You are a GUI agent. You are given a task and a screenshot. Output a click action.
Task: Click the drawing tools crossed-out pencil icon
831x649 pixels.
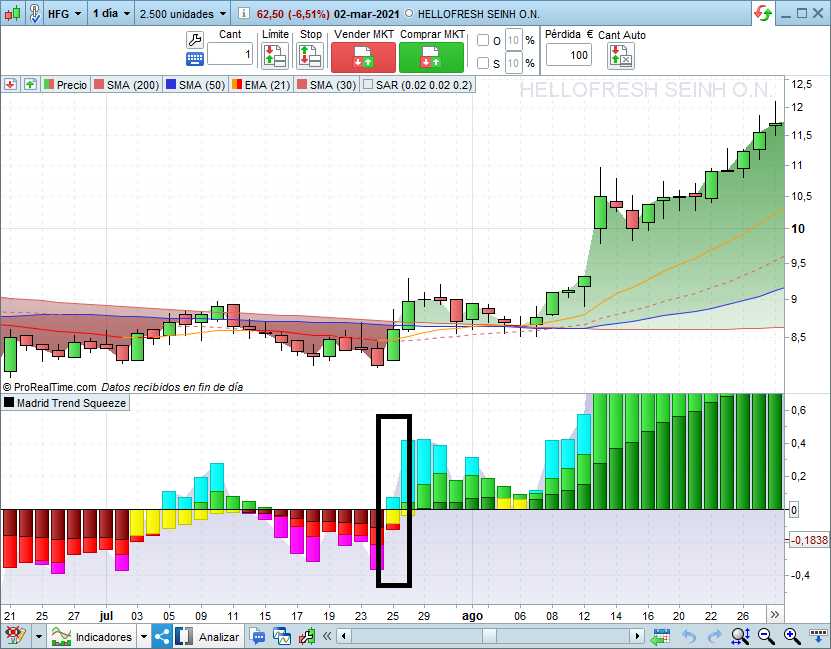[15, 636]
